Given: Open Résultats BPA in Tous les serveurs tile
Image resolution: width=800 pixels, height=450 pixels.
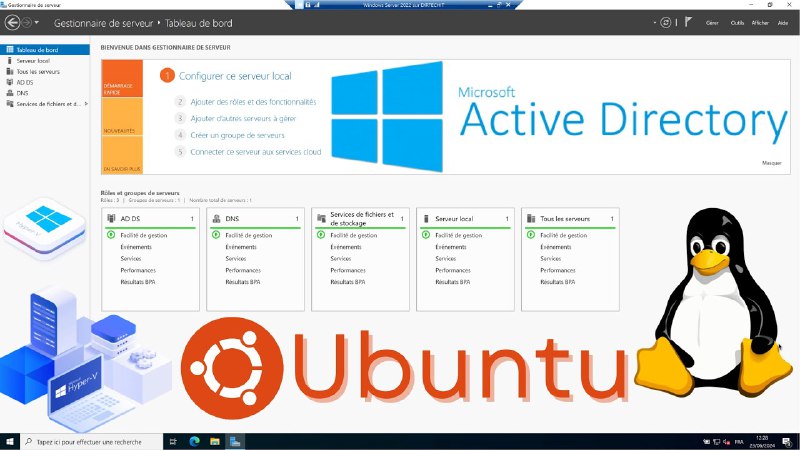Looking at the screenshot, I should pos(558,282).
